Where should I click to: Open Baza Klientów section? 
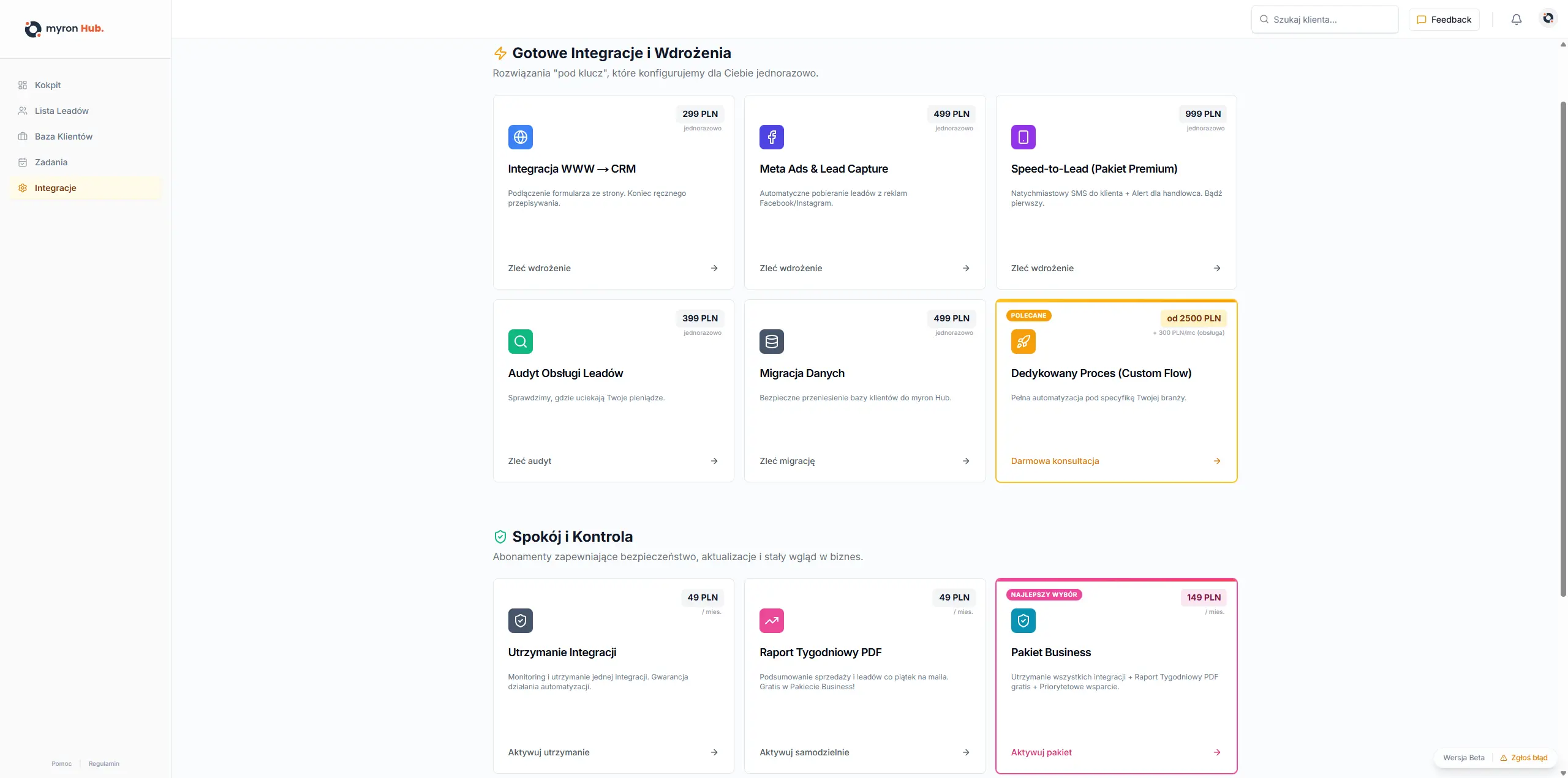(63, 137)
